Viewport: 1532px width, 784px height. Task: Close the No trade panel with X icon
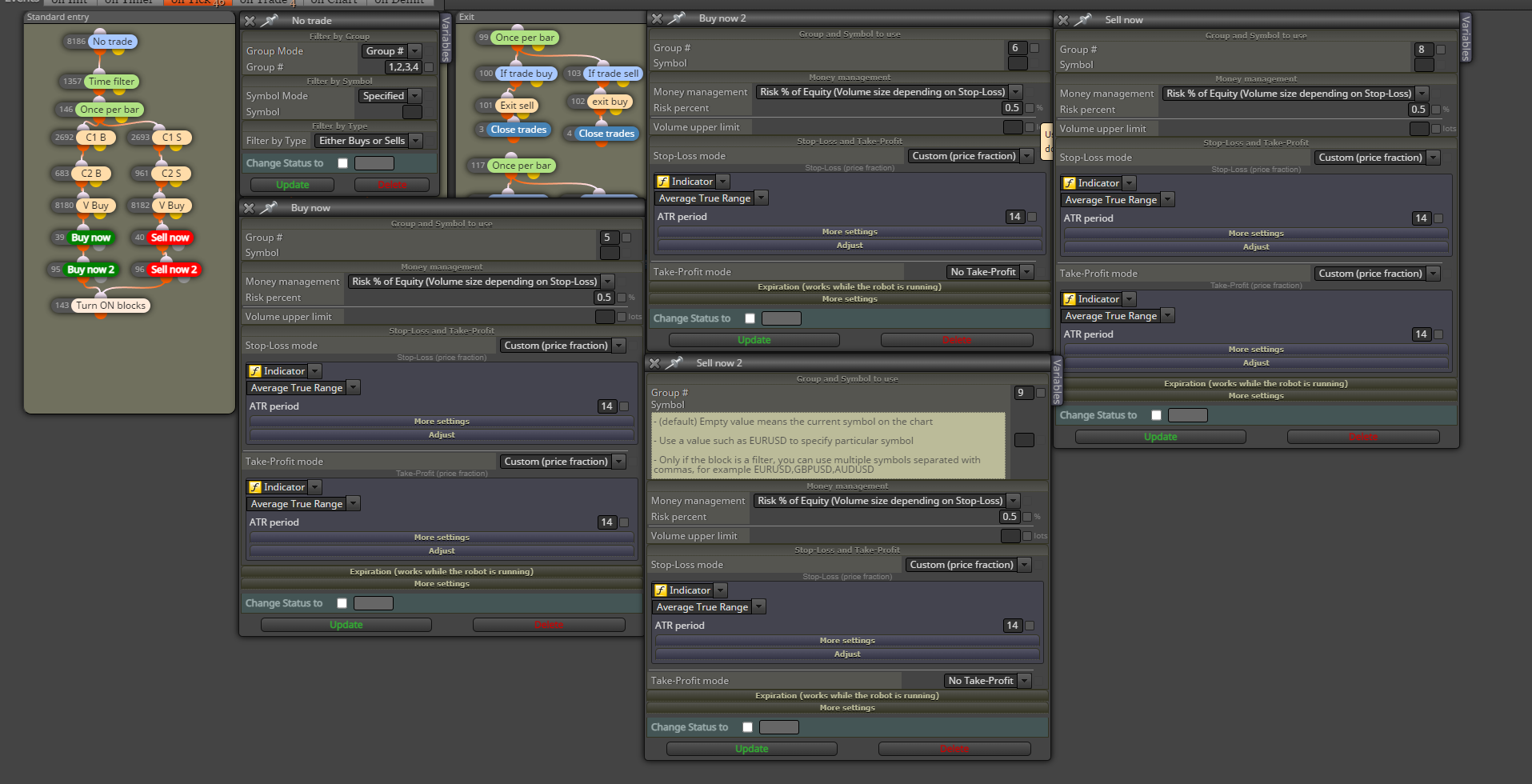250,21
